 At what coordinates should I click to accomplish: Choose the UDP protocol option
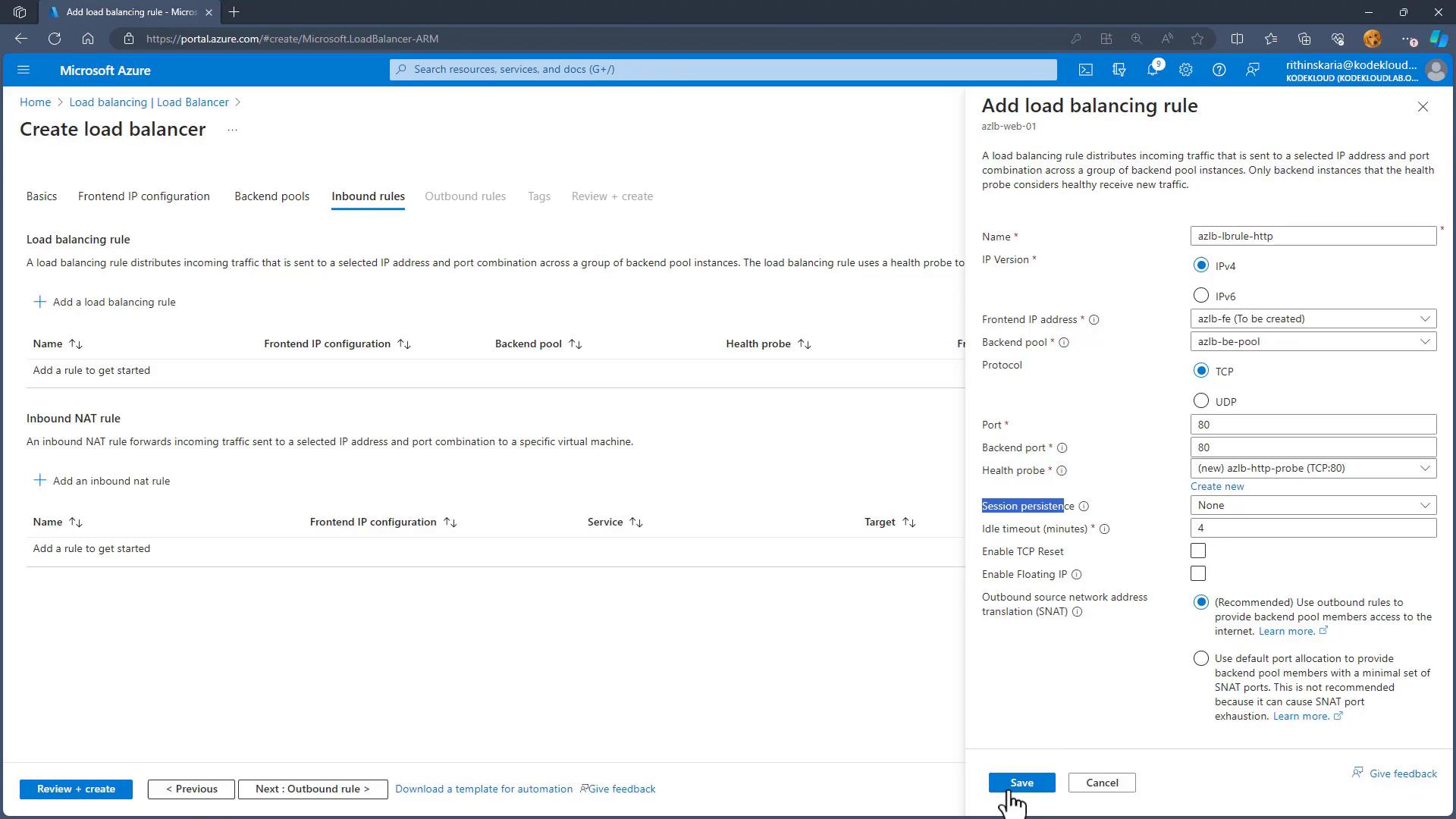tap(1200, 401)
